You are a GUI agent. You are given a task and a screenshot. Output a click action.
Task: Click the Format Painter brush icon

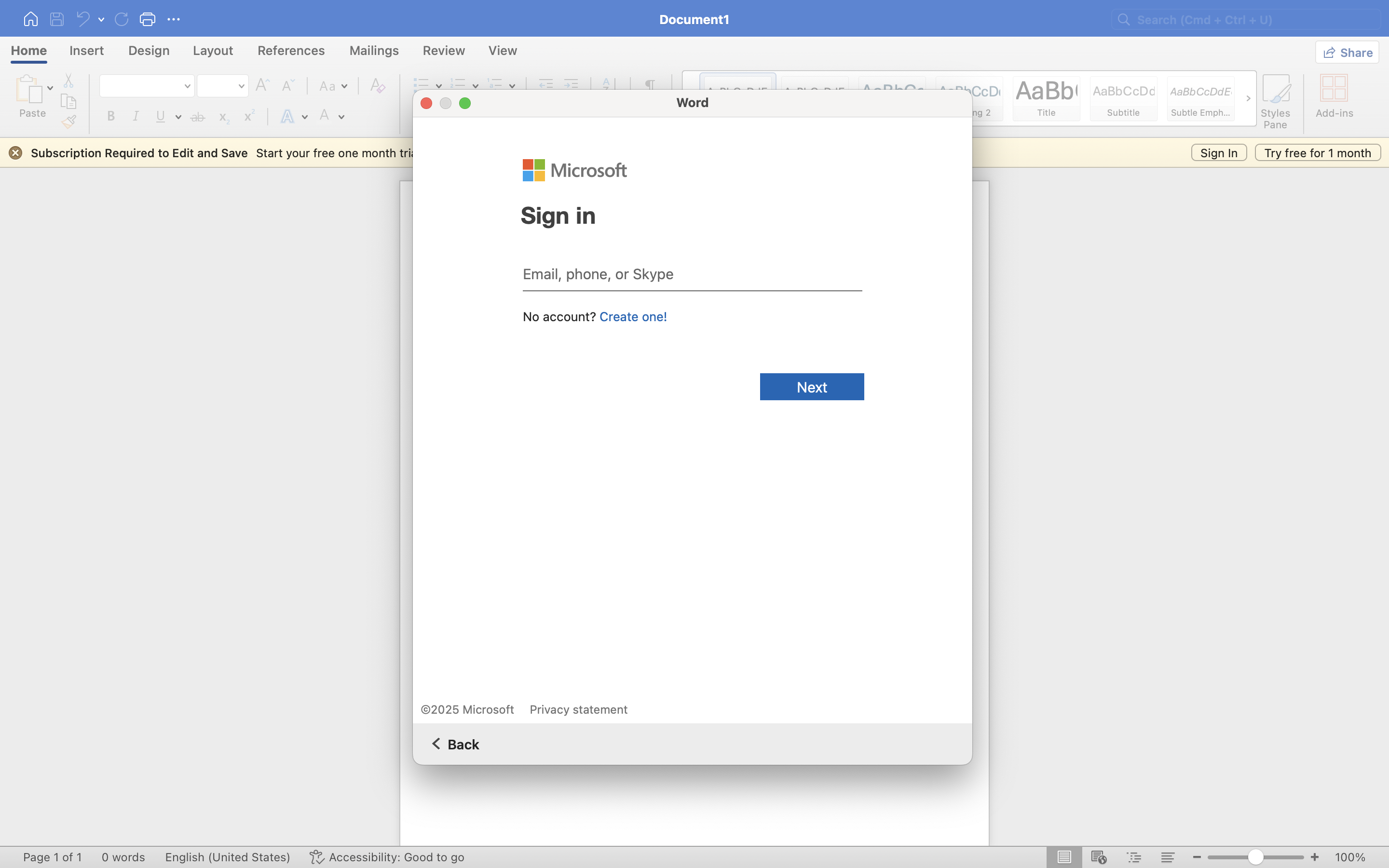point(69,122)
